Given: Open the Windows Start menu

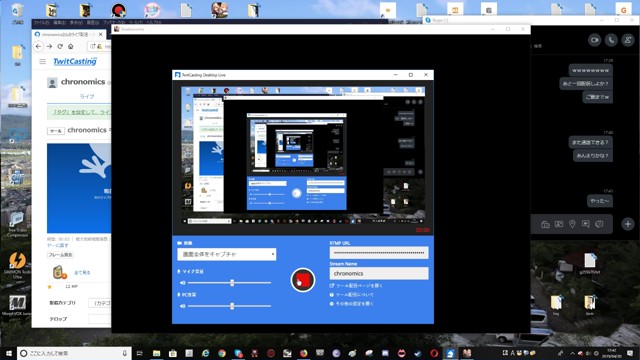Looking at the screenshot, I should (x=9, y=353).
